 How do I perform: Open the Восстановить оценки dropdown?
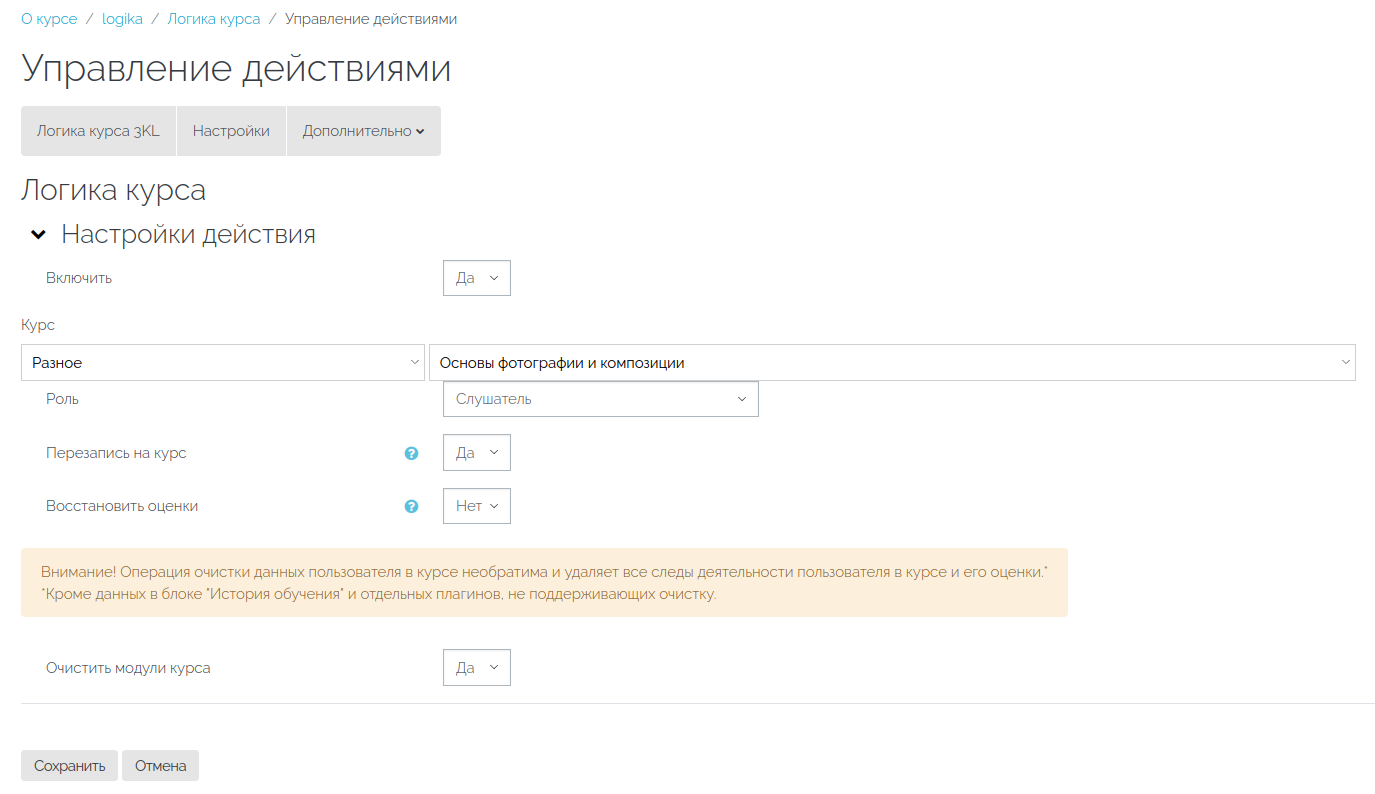(x=476, y=506)
